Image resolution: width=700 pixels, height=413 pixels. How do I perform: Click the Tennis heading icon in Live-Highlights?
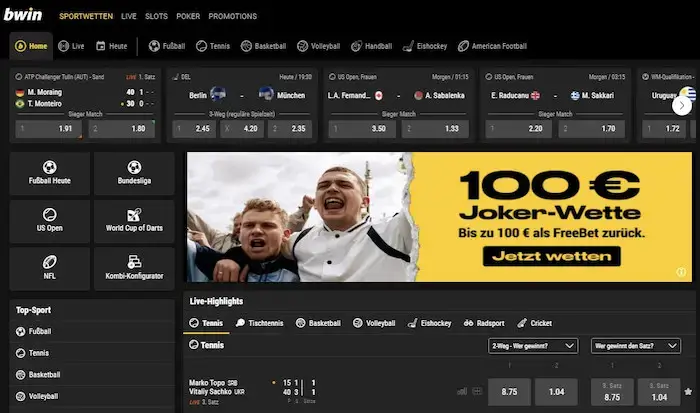(193, 345)
